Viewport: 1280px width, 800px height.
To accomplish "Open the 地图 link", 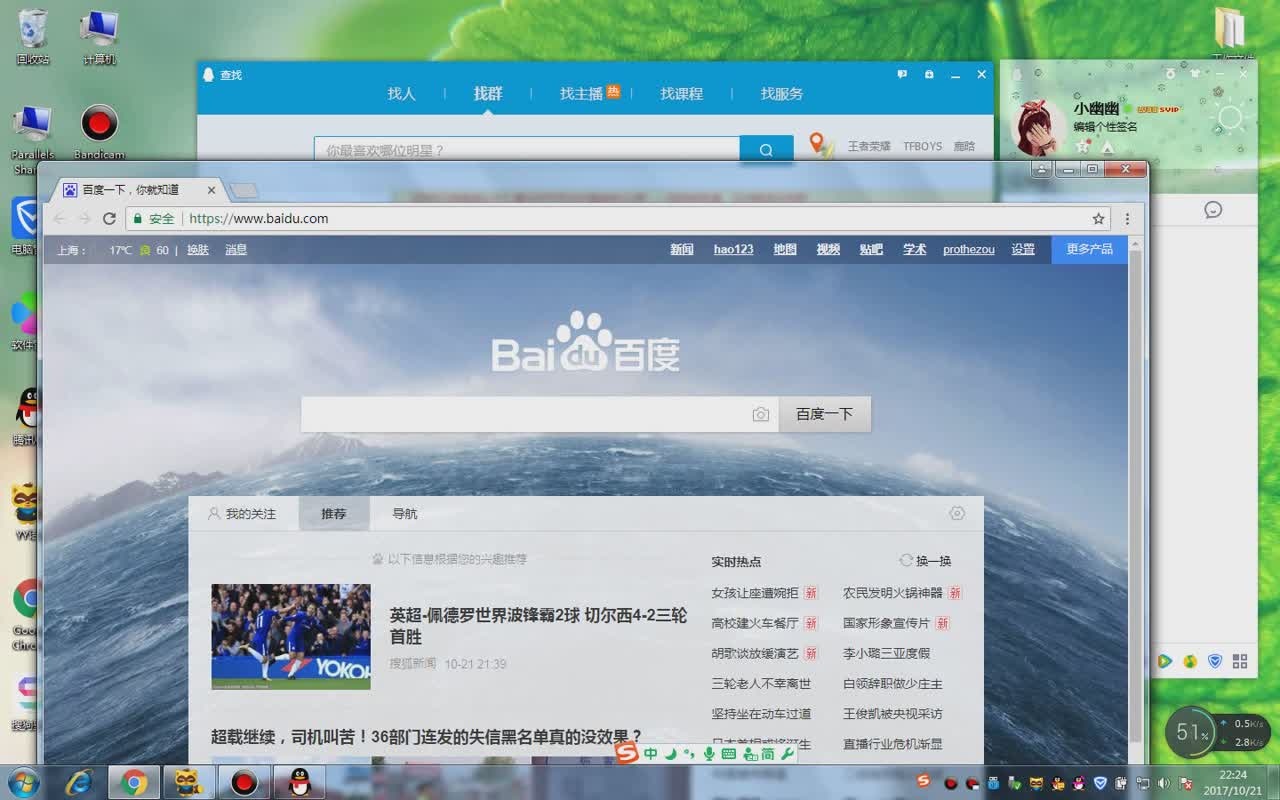I will point(785,249).
